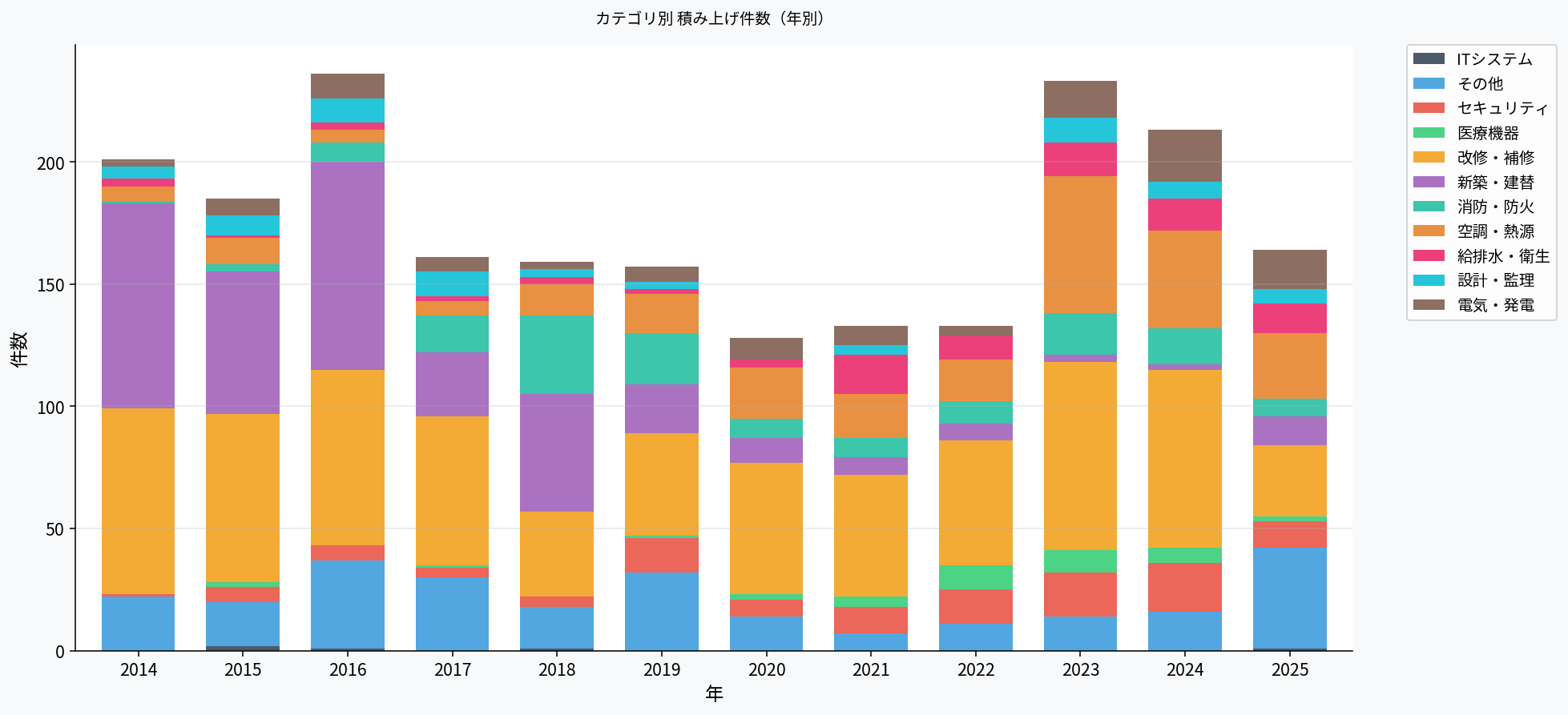The height and width of the screenshot is (715, 1568).
Task: Click the ITシステム legend label
Action: [1494, 59]
